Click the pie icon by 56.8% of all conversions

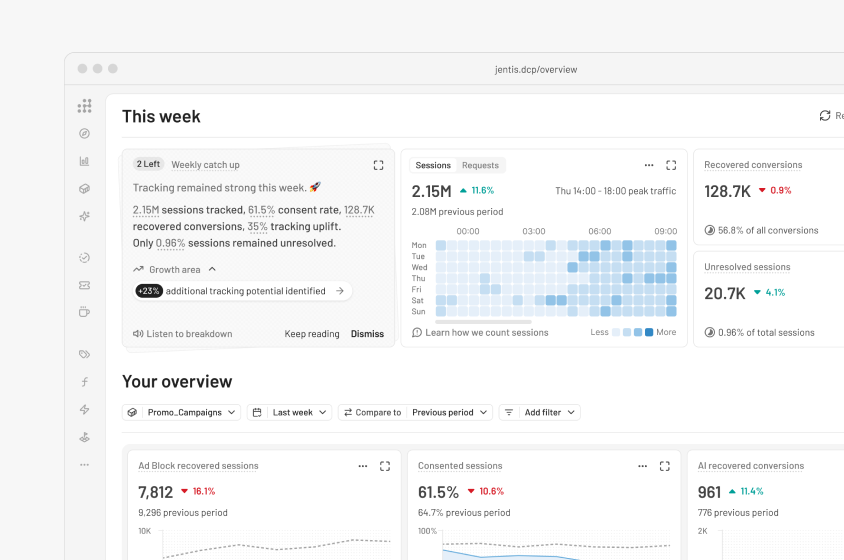tap(709, 230)
